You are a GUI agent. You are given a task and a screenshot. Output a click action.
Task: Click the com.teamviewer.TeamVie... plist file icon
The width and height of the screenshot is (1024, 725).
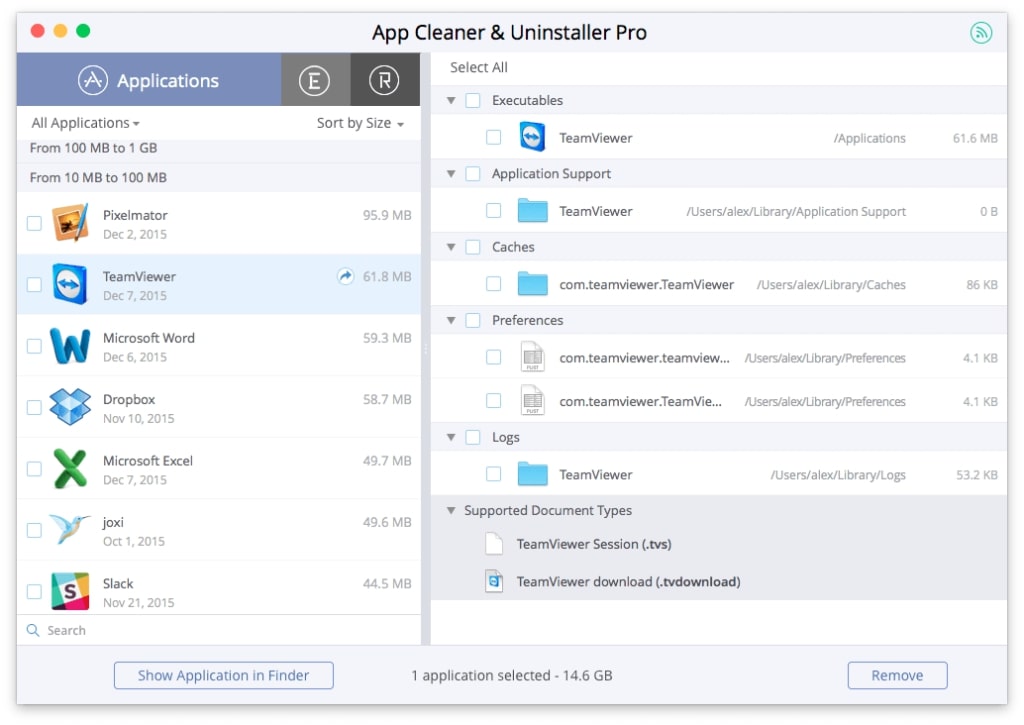click(532, 400)
